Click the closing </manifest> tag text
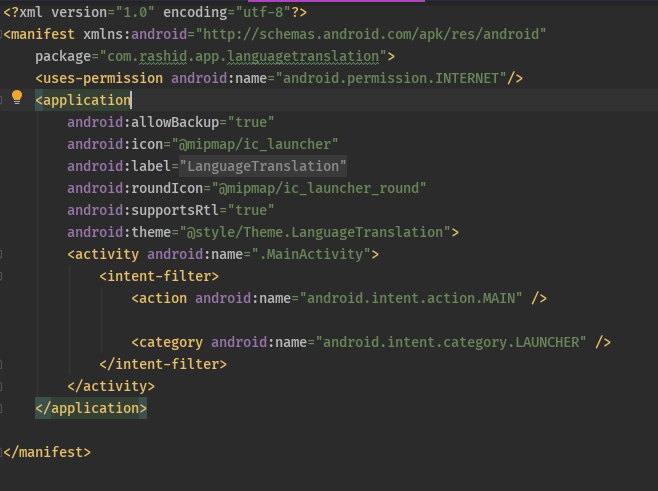The image size is (658, 491). (47, 452)
